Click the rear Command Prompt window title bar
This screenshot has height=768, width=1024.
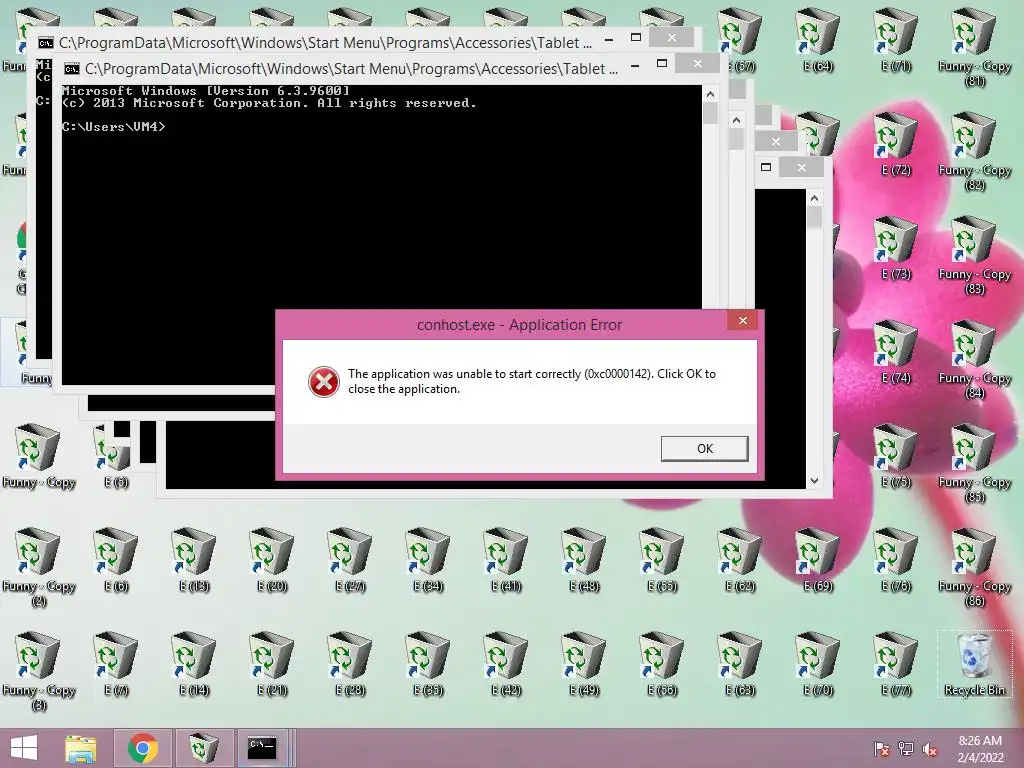click(x=325, y=42)
